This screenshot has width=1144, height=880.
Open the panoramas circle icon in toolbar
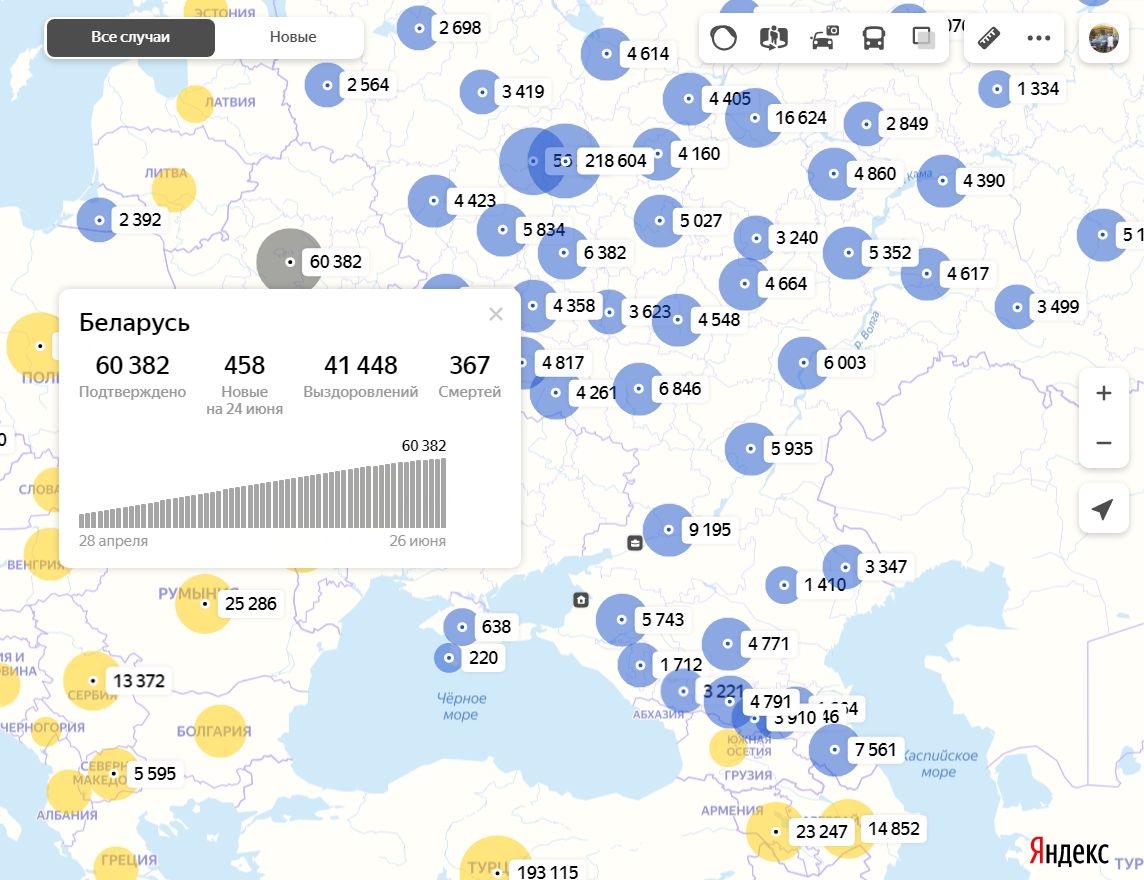[724, 37]
